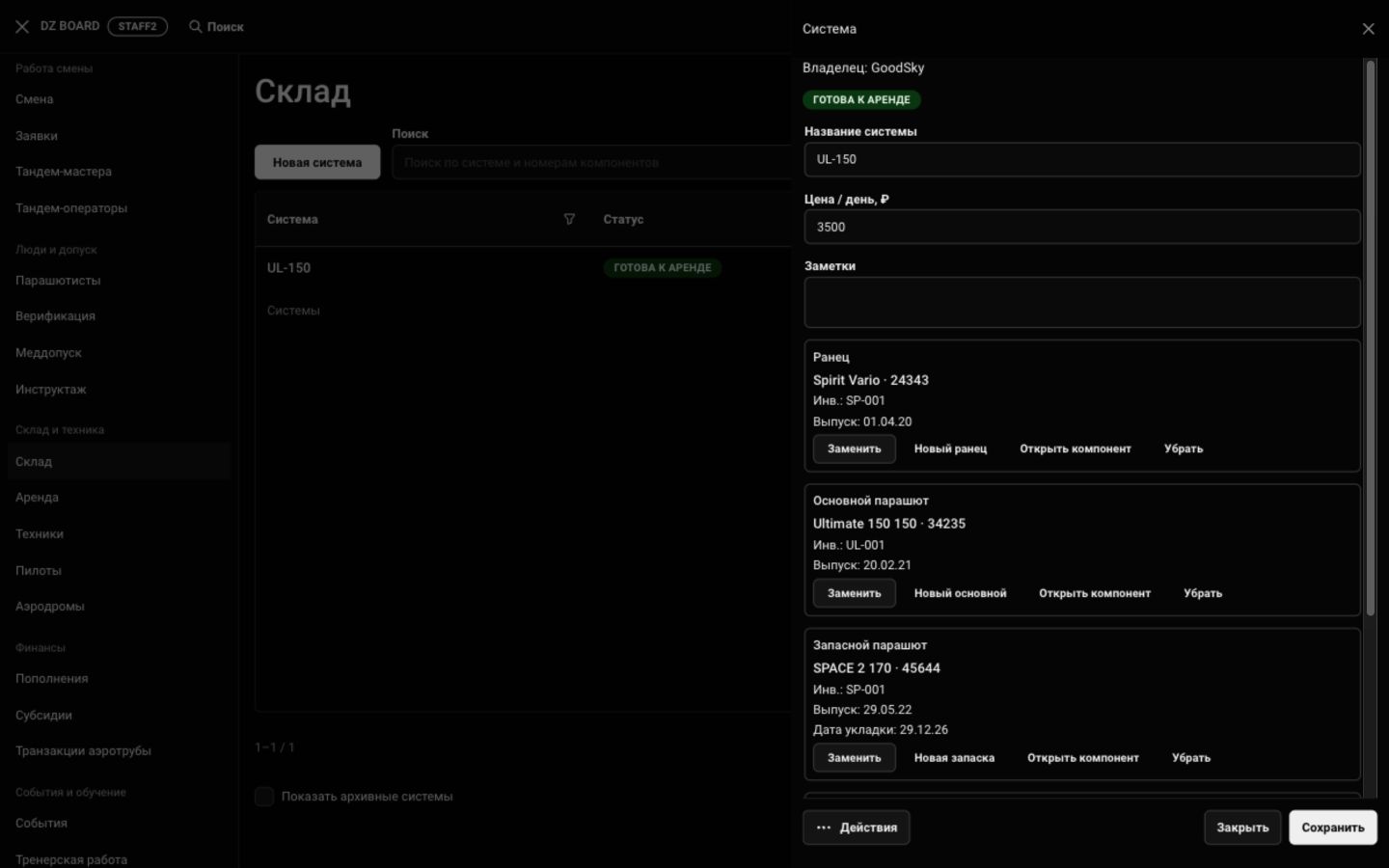Screen dimensions: 1389x868
Task: Go to Субсидии section
Action: 43,716
